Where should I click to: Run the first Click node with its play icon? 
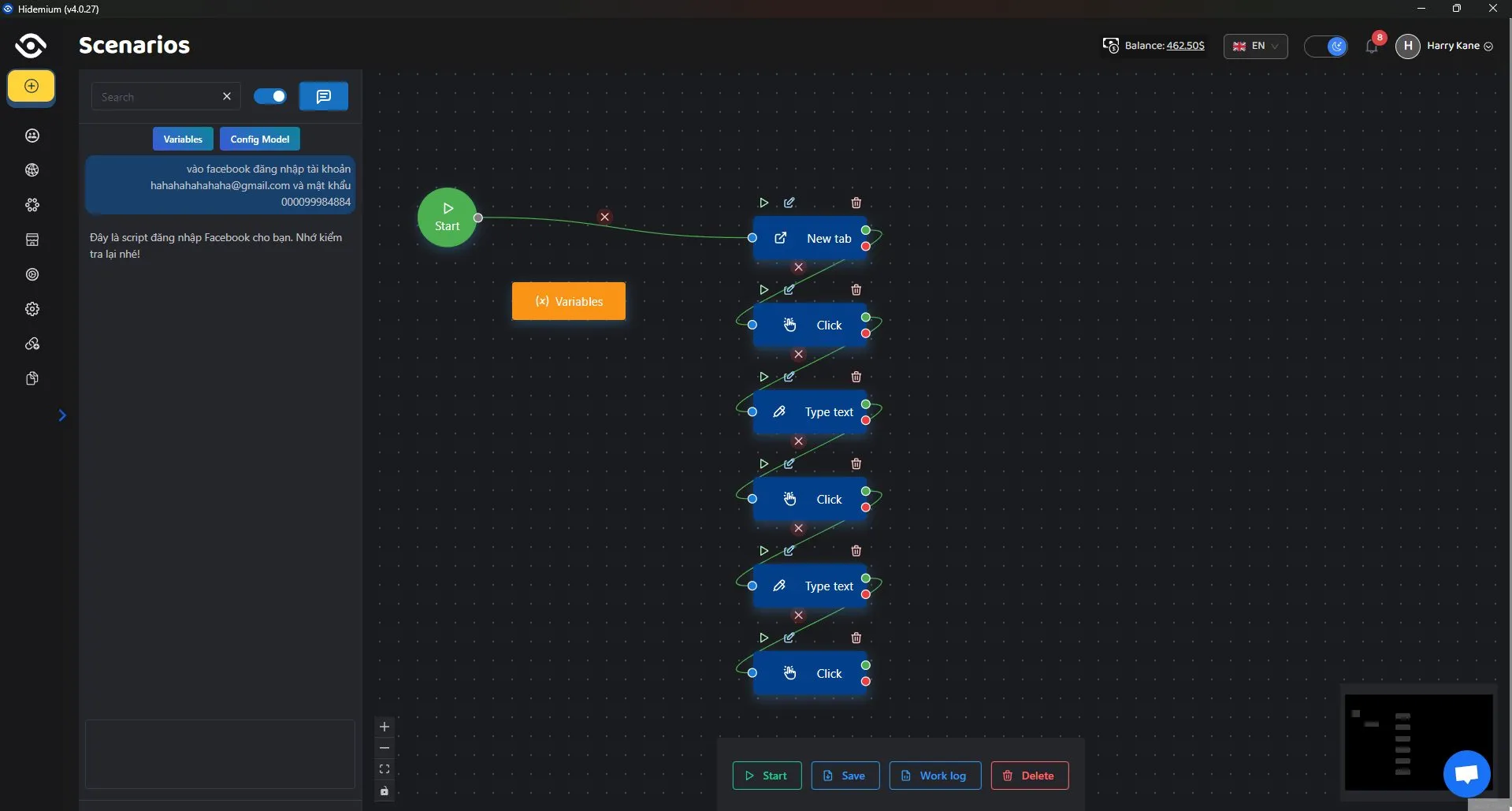(x=763, y=290)
